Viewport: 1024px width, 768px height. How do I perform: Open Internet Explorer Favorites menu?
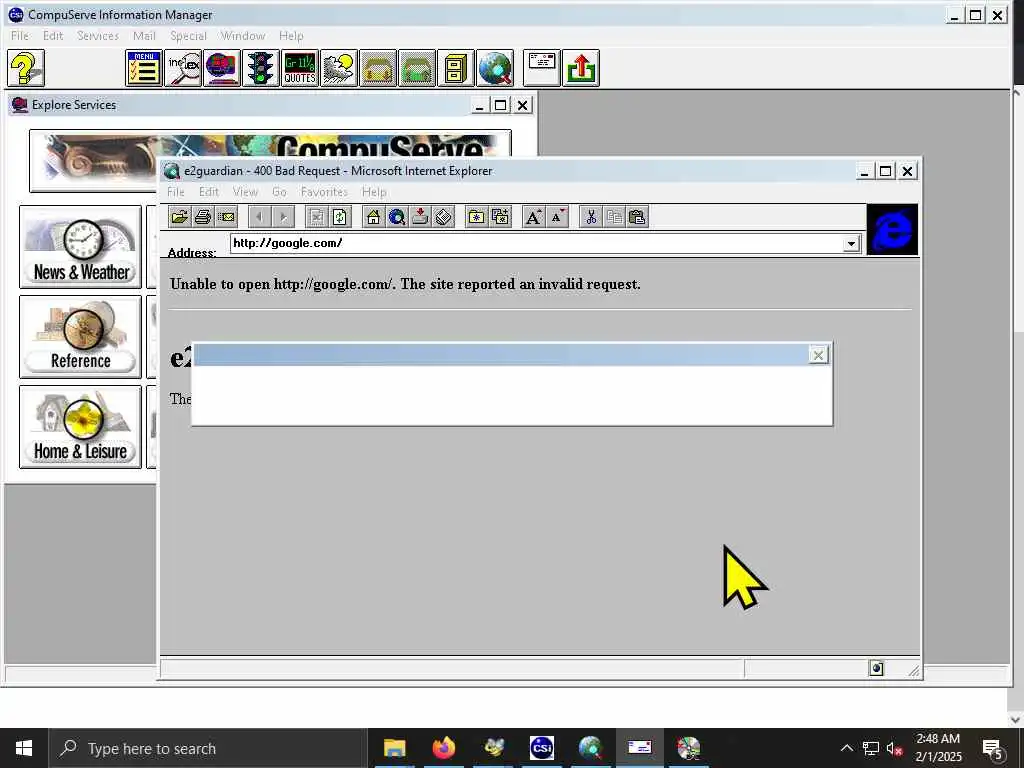[324, 192]
